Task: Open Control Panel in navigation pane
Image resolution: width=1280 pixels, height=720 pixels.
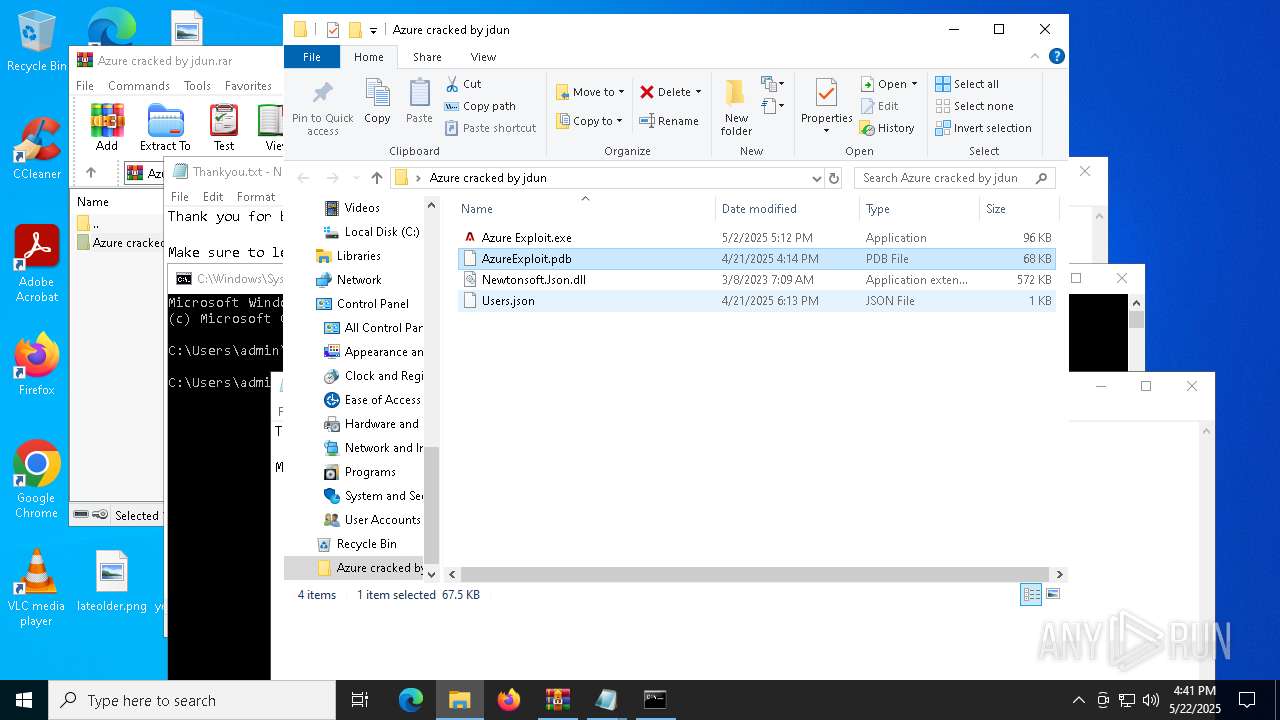Action: (x=364, y=304)
